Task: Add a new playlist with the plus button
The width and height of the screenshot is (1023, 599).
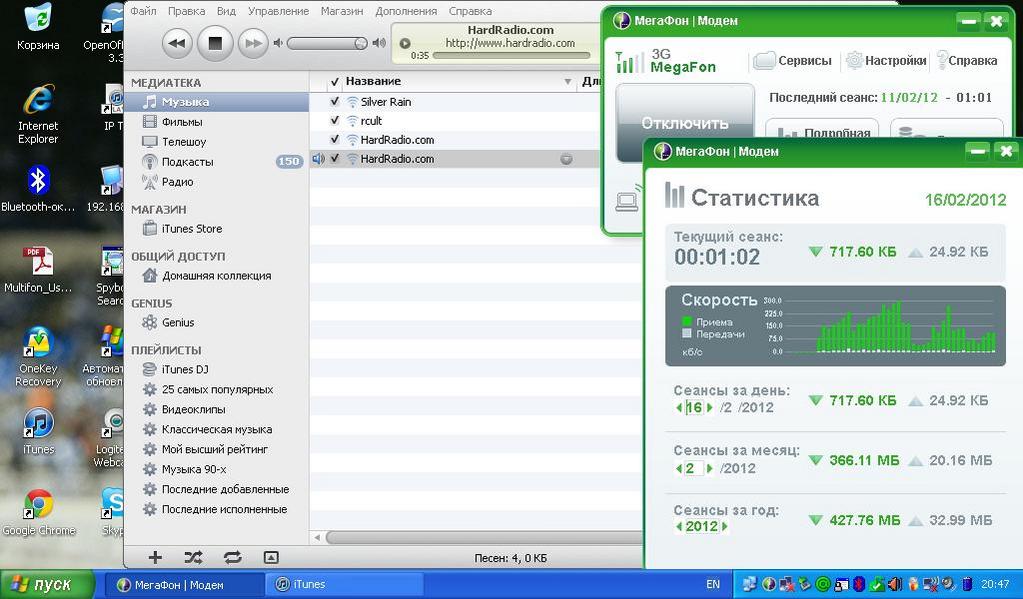Action: click(x=155, y=557)
